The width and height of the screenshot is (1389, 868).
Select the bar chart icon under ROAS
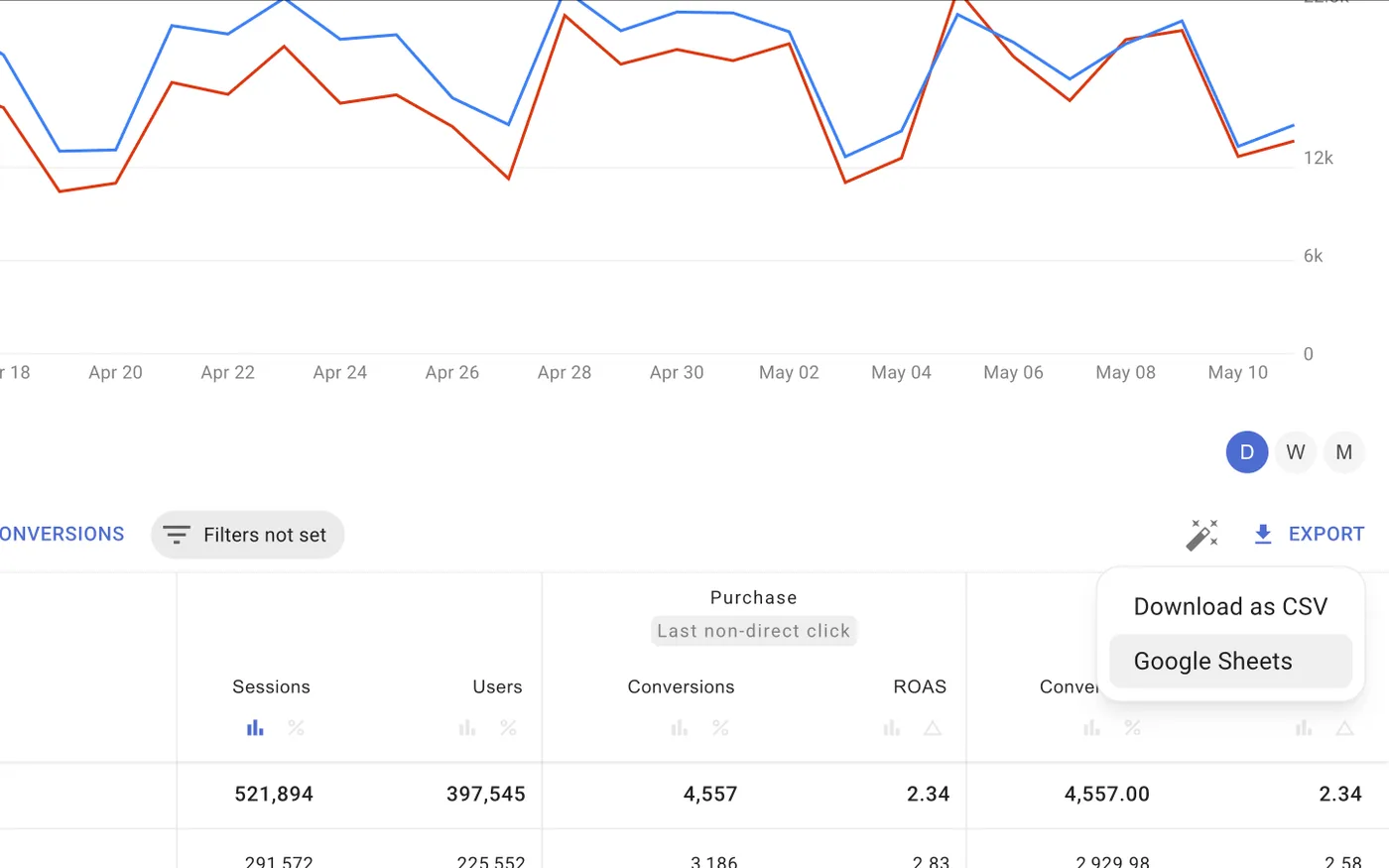(891, 727)
